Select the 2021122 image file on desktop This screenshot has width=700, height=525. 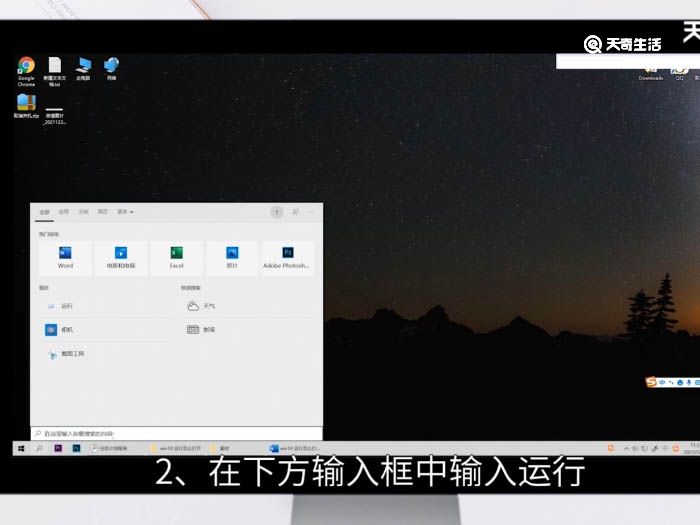pos(55,115)
